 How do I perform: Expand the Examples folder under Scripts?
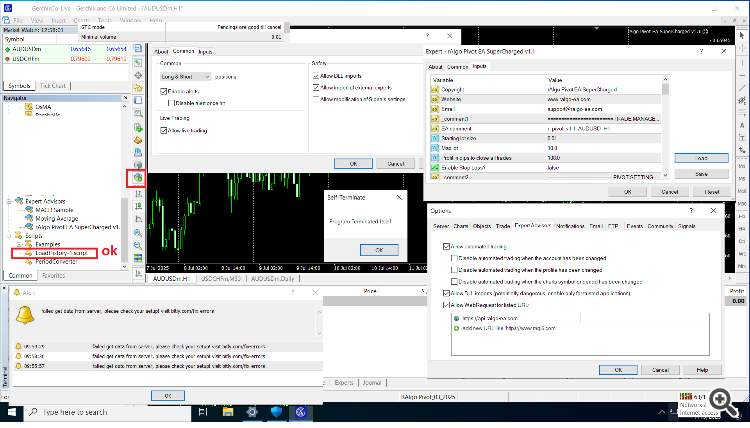(20, 244)
